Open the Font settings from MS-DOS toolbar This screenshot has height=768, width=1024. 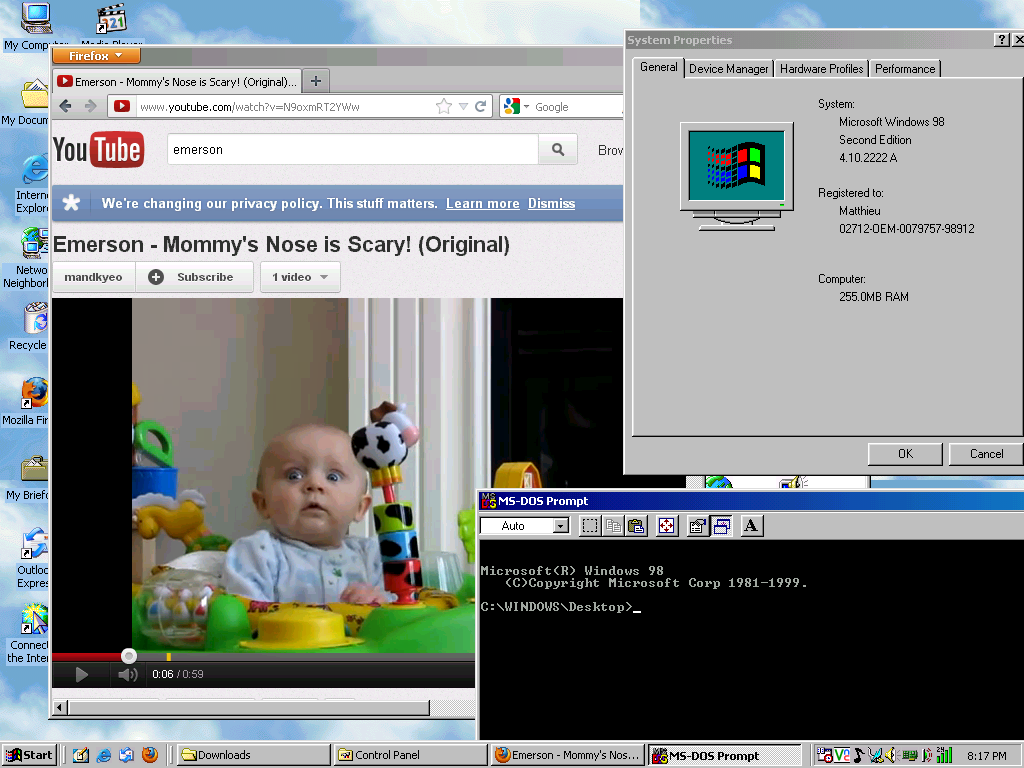[x=751, y=525]
